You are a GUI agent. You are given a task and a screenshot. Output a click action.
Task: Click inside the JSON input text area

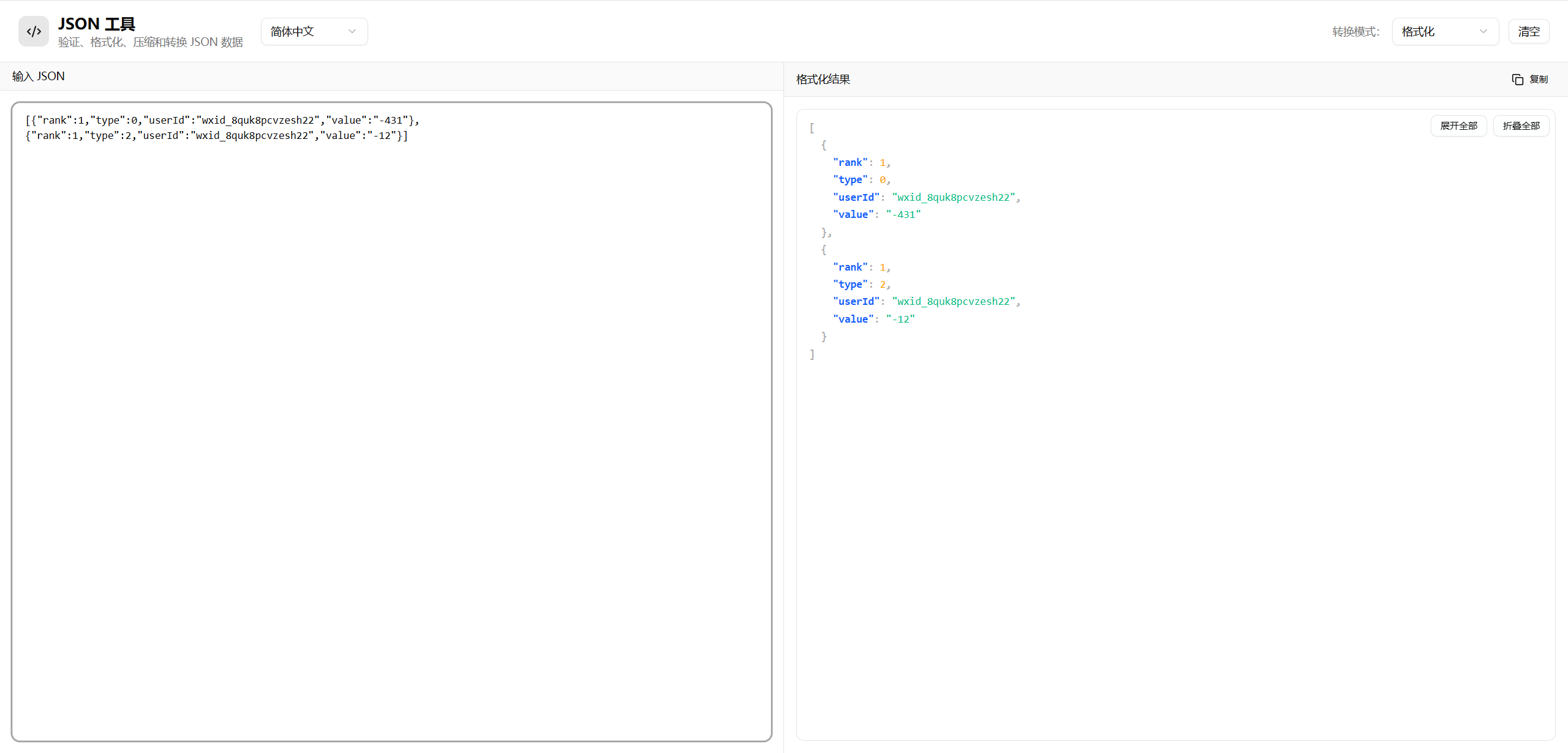coord(391,421)
